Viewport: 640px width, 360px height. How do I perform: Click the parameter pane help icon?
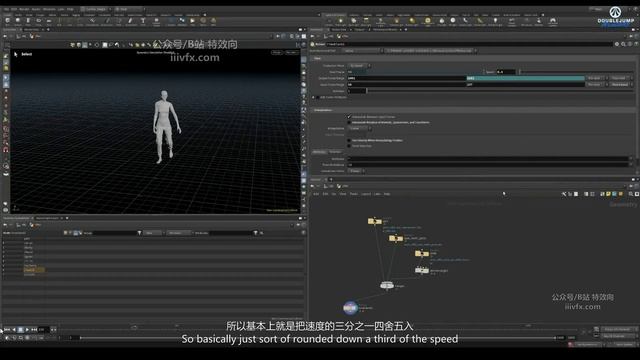pyautogui.click(x=636, y=44)
